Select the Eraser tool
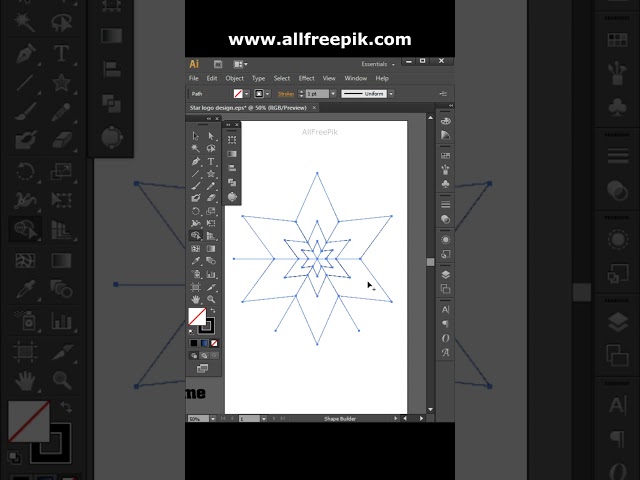Viewport: 640px width, 480px height. click(x=211, y=198)
